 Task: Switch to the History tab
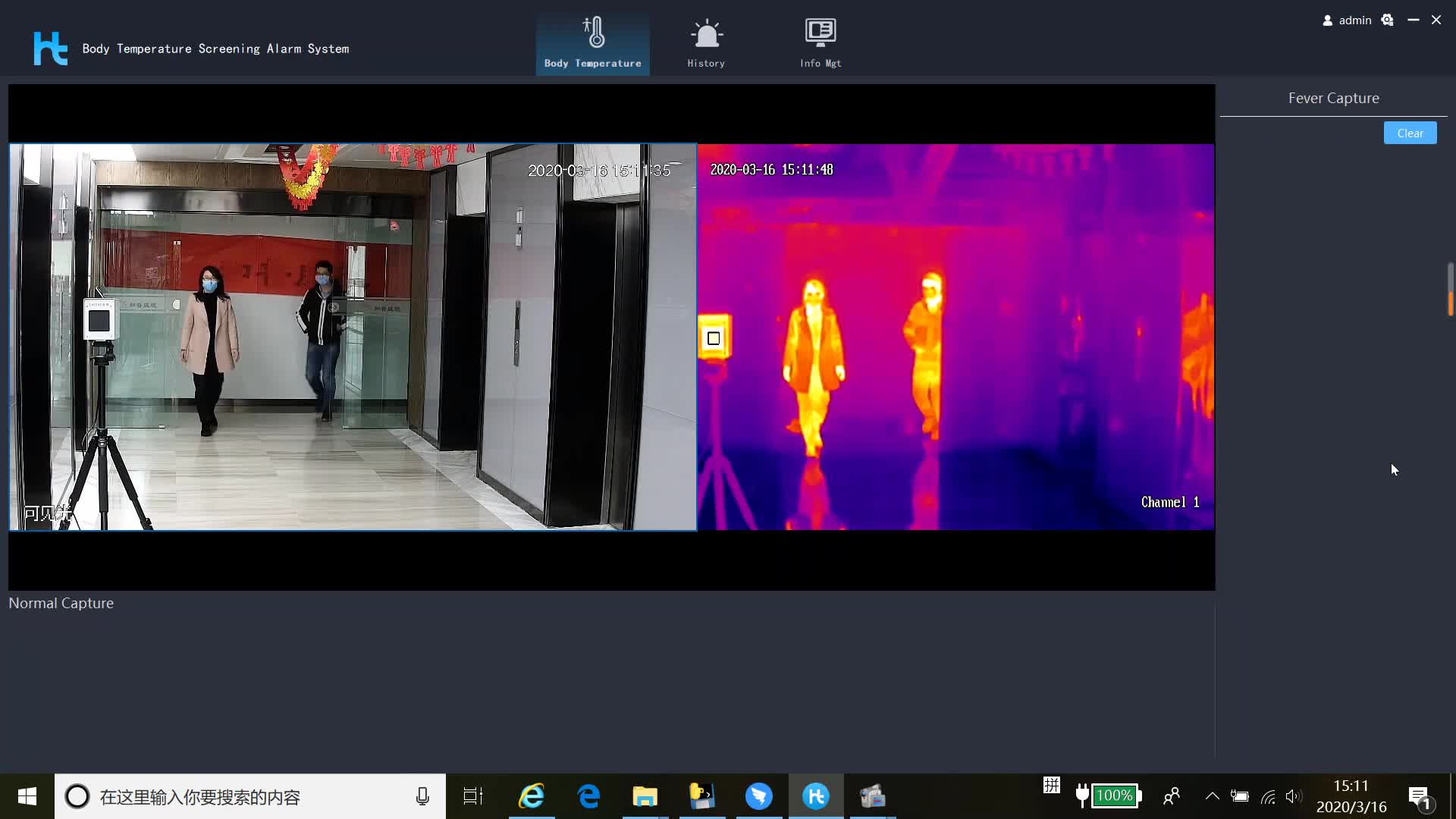coord(706,43)
